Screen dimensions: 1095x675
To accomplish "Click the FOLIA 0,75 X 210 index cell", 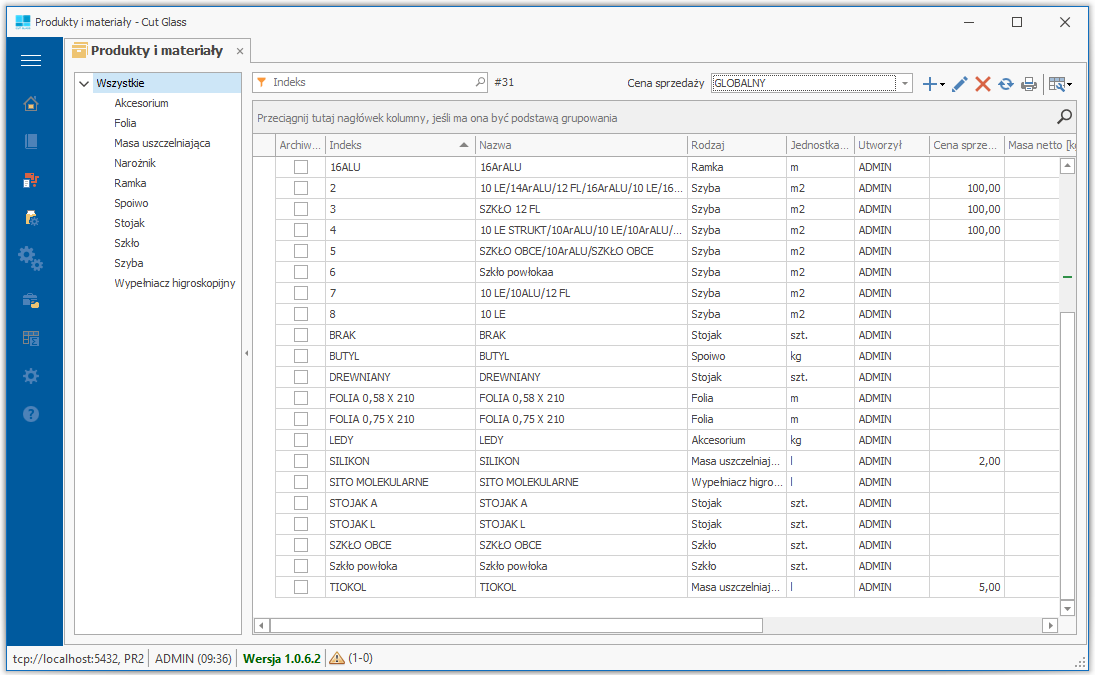I will coord(399,420).
